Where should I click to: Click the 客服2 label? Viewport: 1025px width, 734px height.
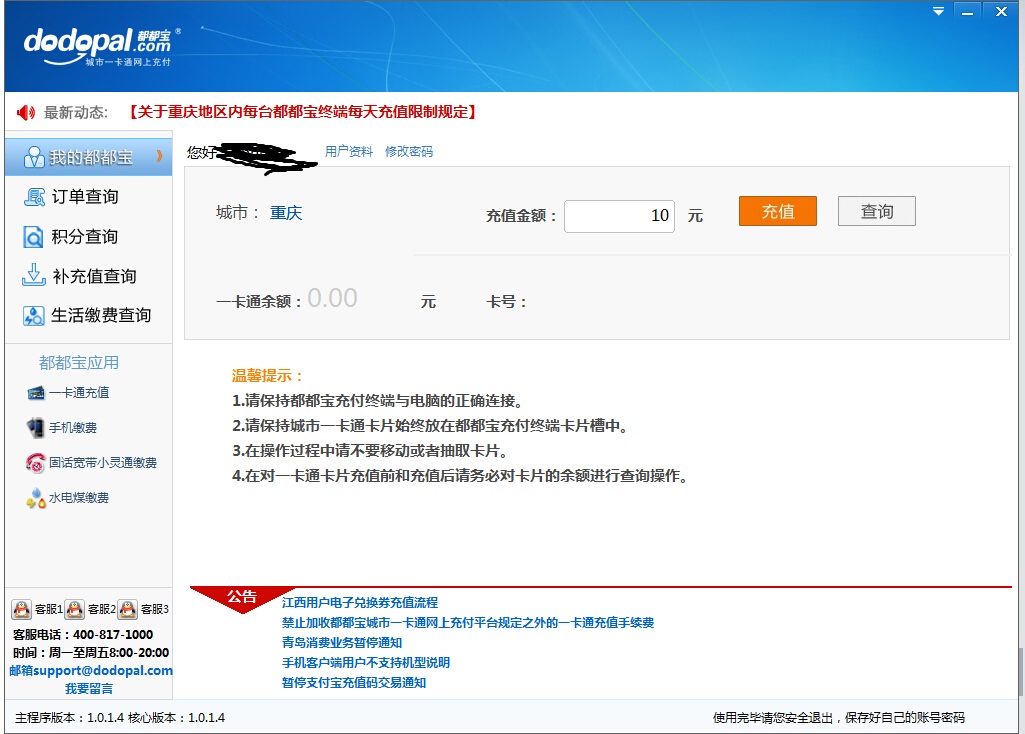[x=101, y=609]
